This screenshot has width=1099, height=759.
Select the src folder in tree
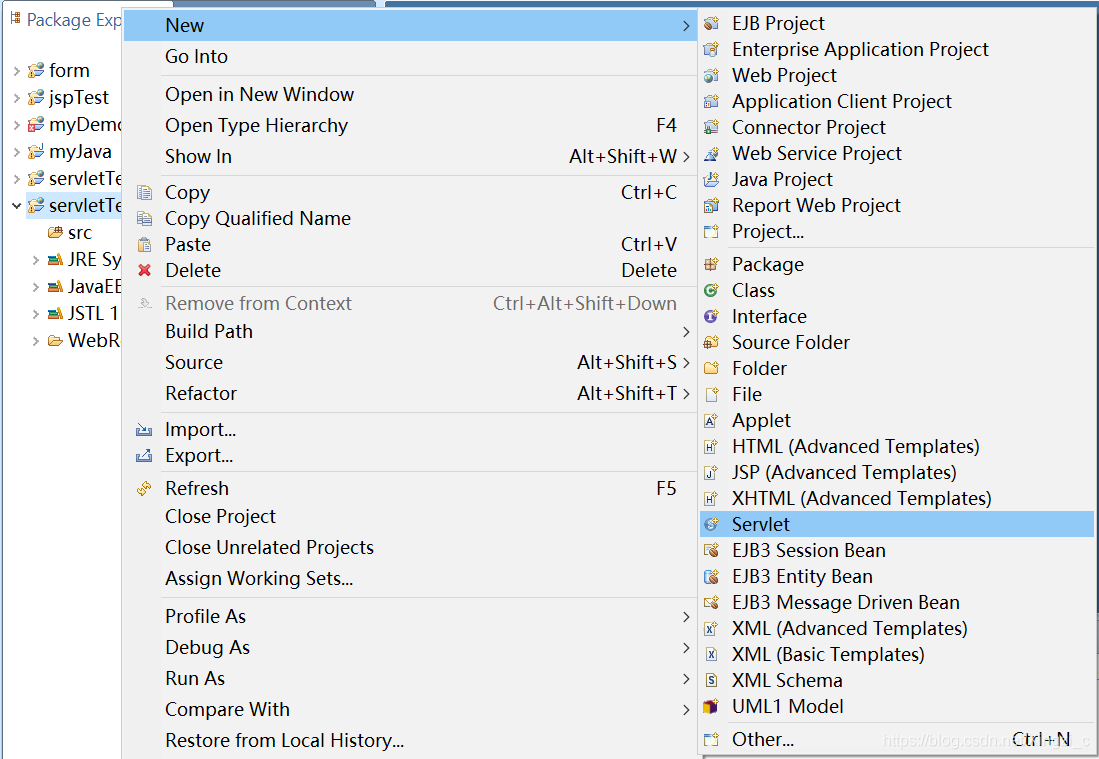[x=70, y=233]
